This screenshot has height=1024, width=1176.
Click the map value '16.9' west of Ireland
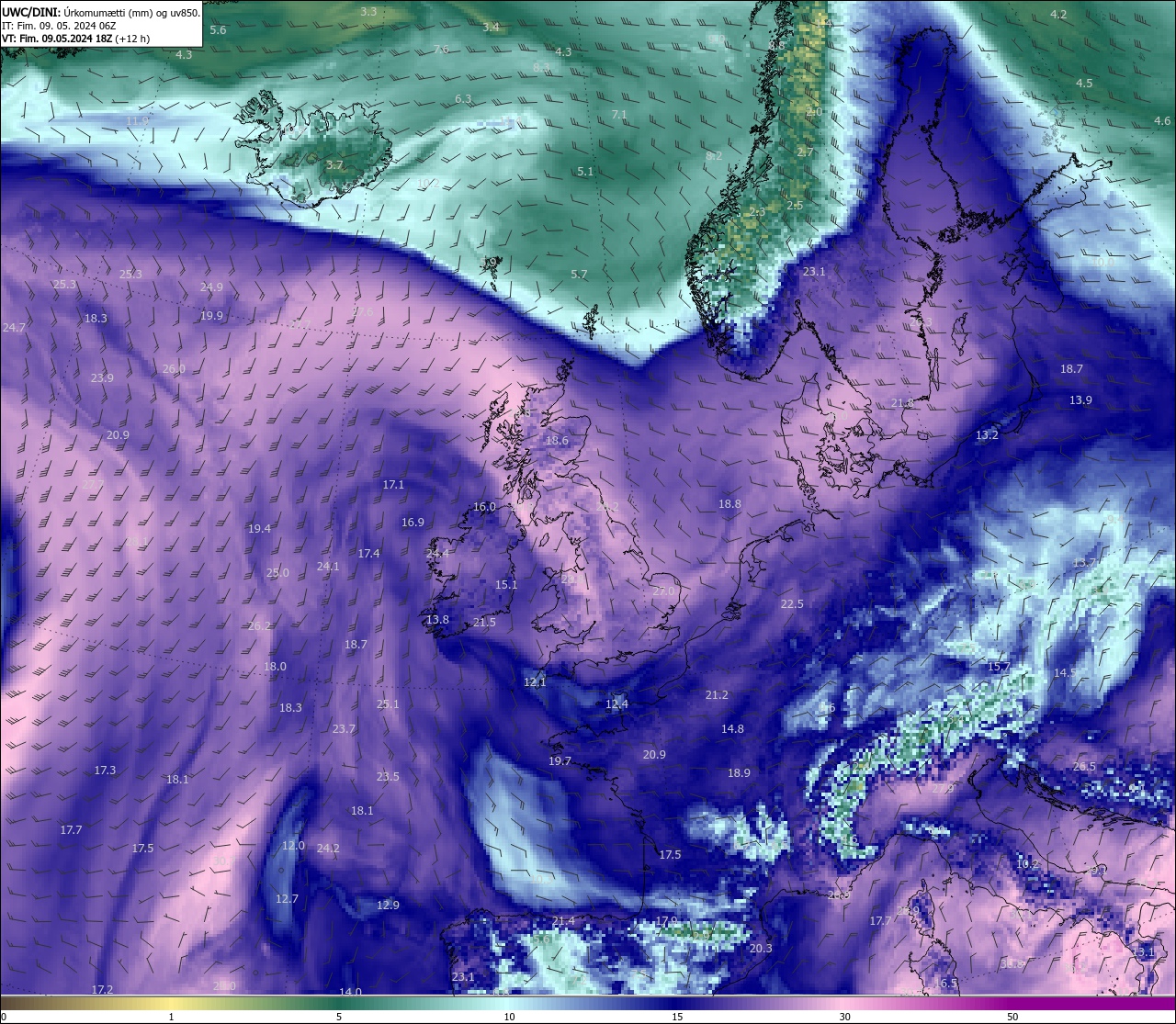pyautogui.click(x=413, y=523)
